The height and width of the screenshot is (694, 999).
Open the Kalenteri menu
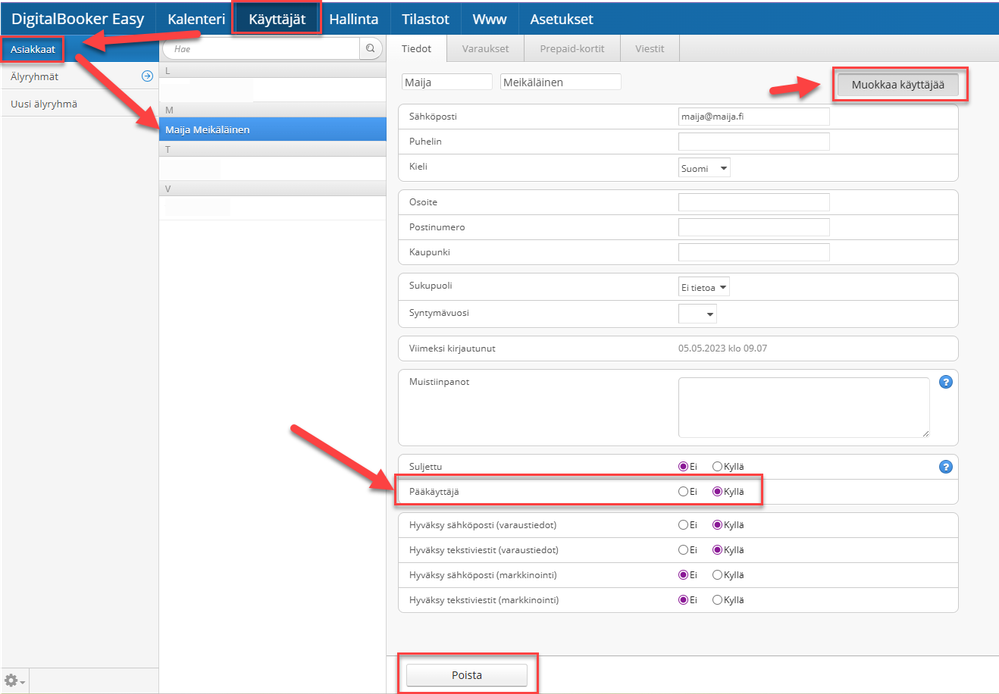click(x=196, y=18)
